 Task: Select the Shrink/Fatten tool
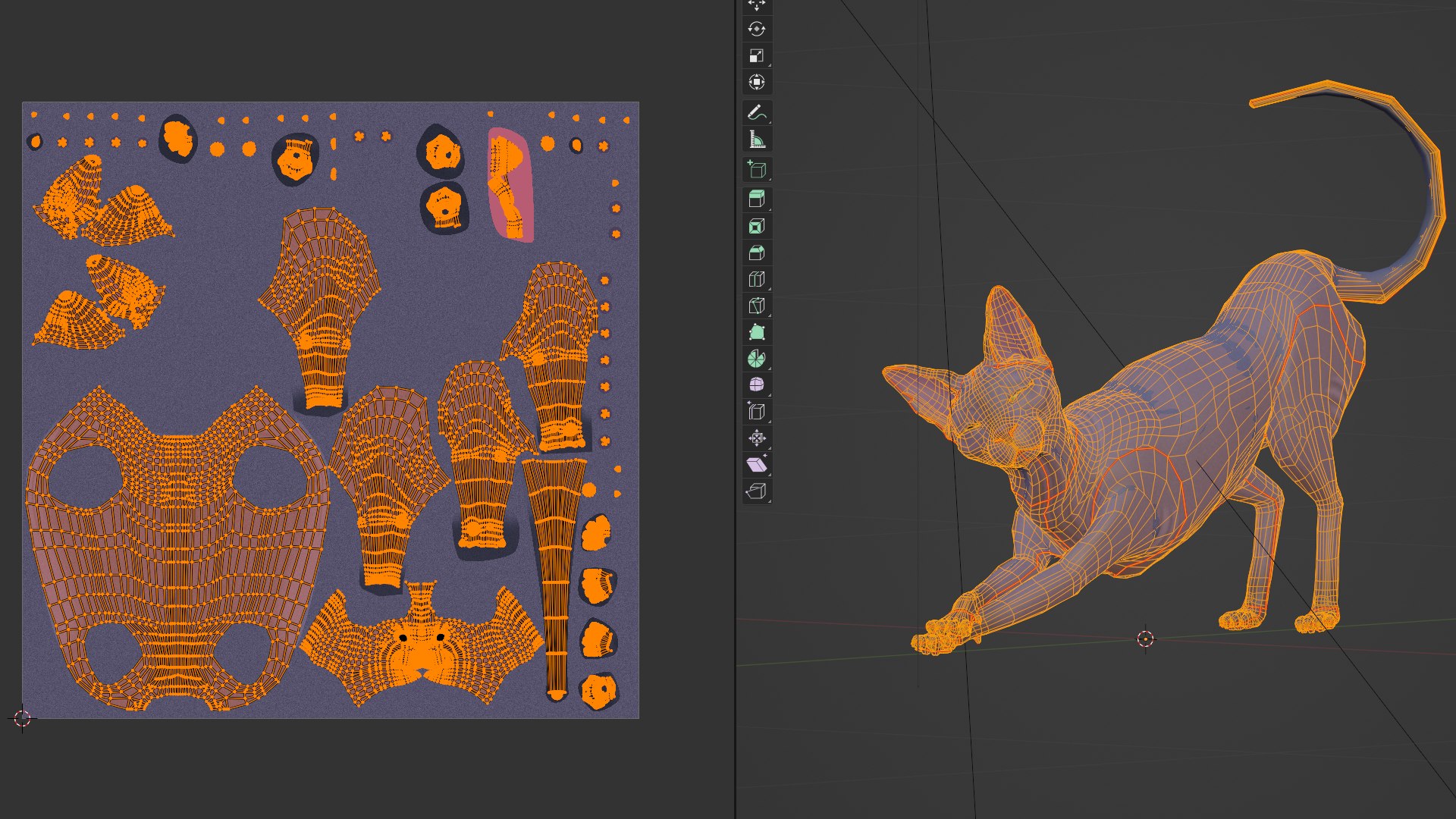(756, 438)
